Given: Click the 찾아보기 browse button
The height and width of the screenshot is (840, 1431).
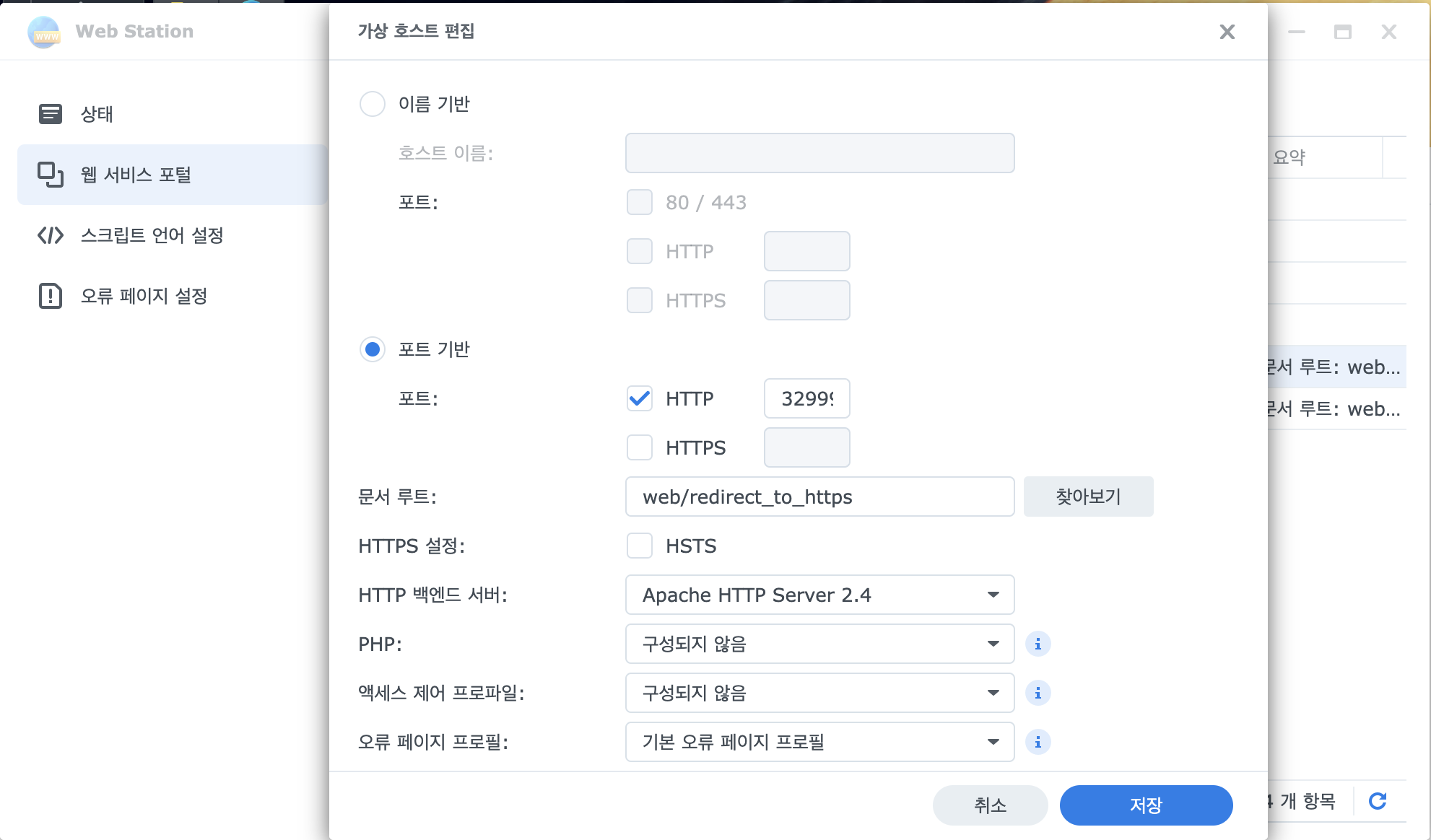Looking at the screenshot, I should [1088, 496].
